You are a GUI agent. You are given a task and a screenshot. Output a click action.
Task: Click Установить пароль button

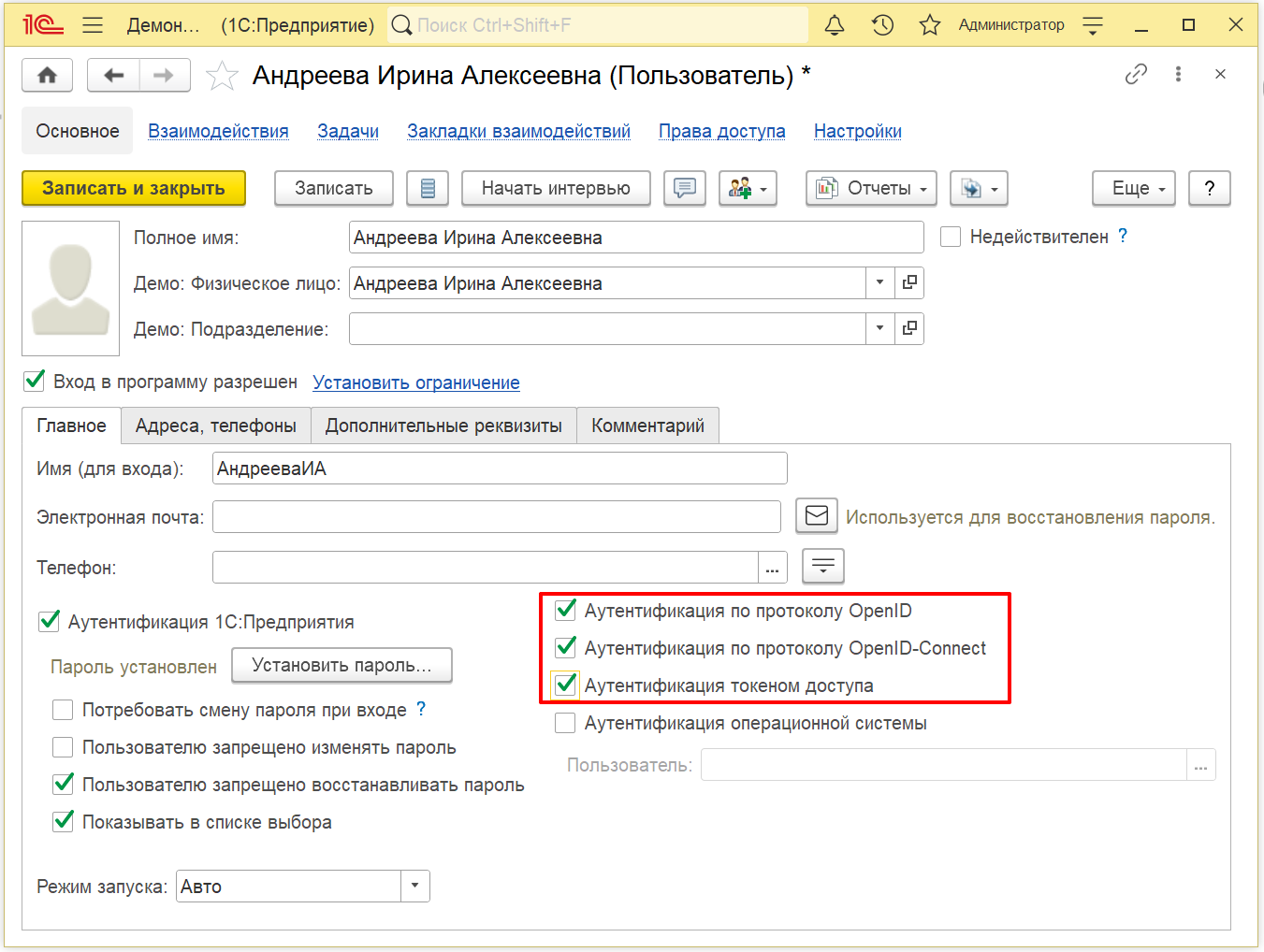(341, 665)
